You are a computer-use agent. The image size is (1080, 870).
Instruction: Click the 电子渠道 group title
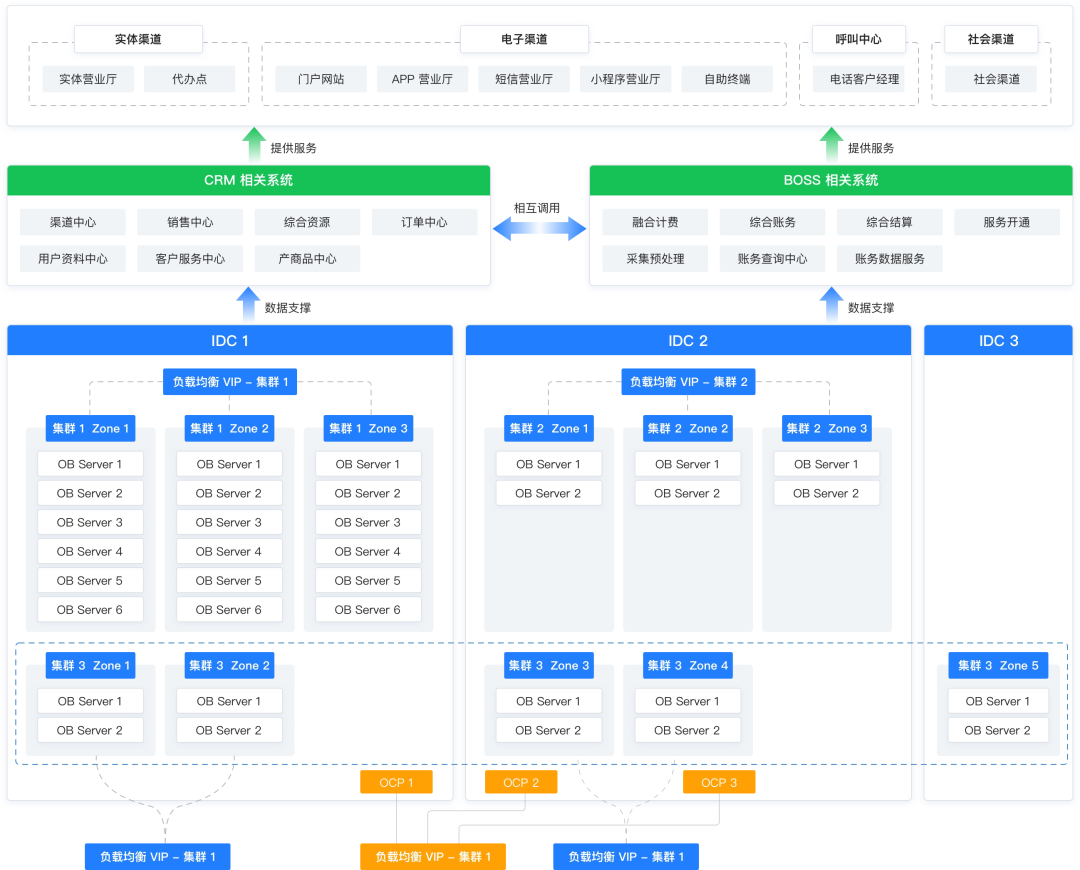(x=524, y=39)
